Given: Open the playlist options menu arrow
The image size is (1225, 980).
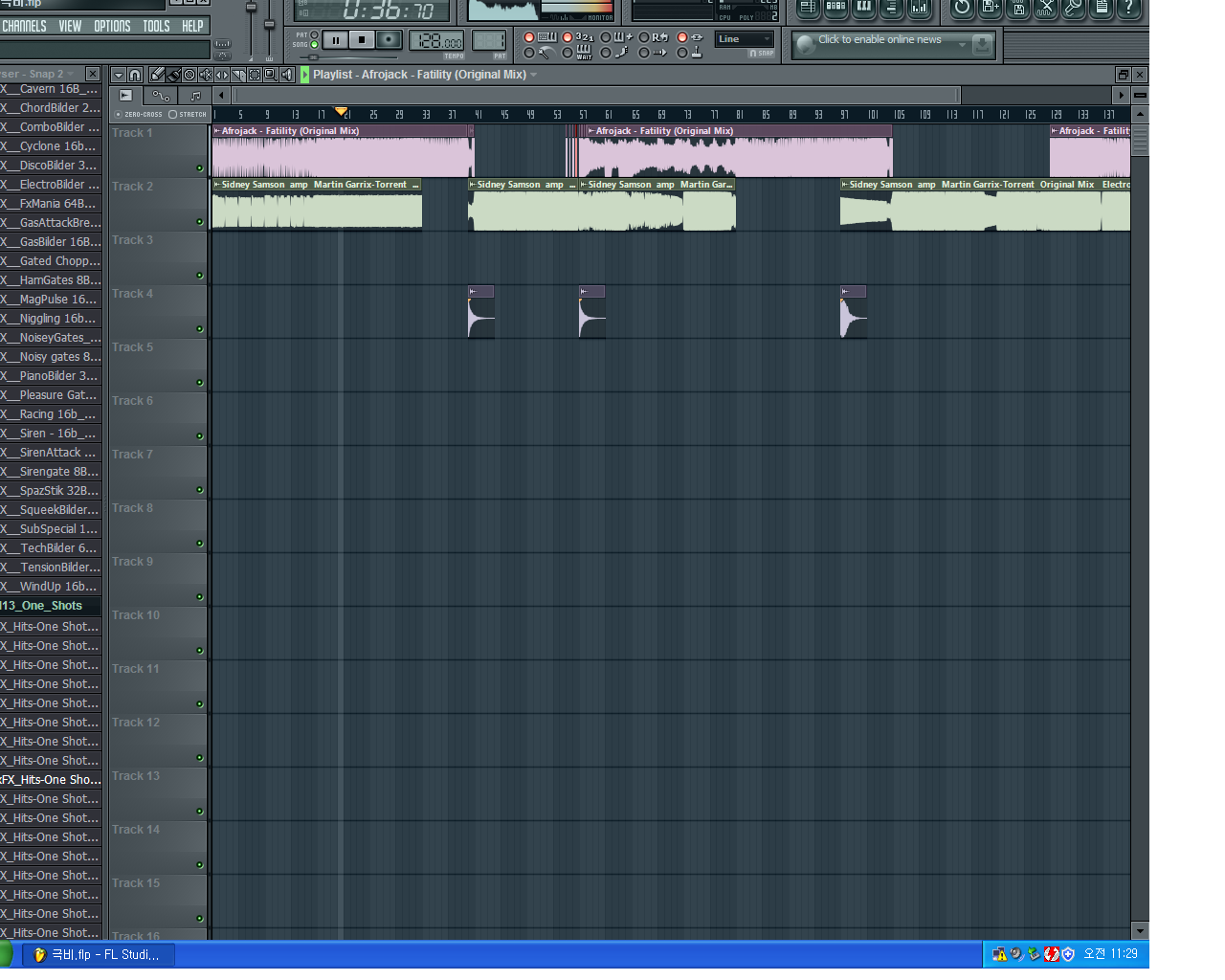Looking at the screenshot, I should (118, 75).
